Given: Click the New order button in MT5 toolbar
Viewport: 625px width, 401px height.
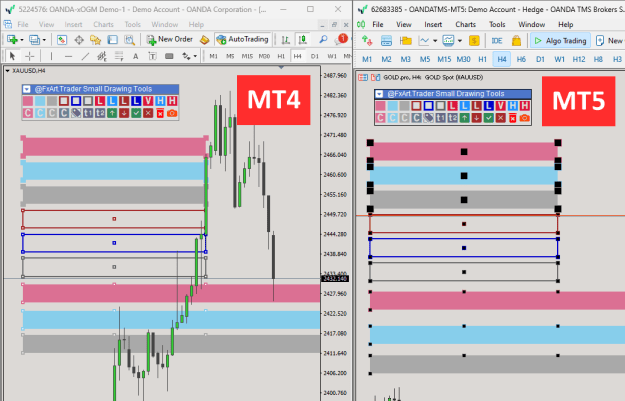Looking at the screenshot, I should coord(609,41).
